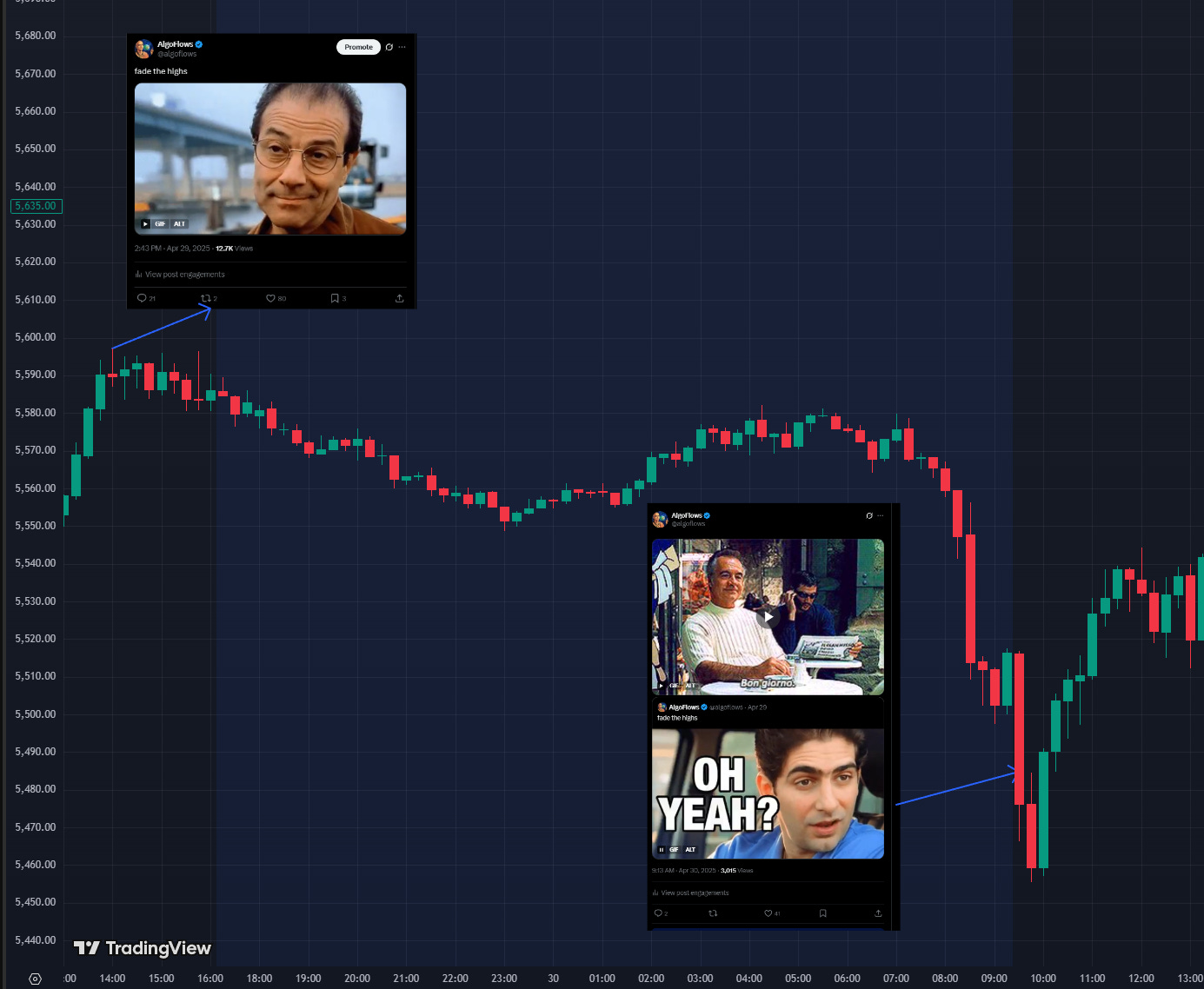This screenshot has width=1204, height=989.
Task: Click date label 30 on time axis
Action: 554,979
